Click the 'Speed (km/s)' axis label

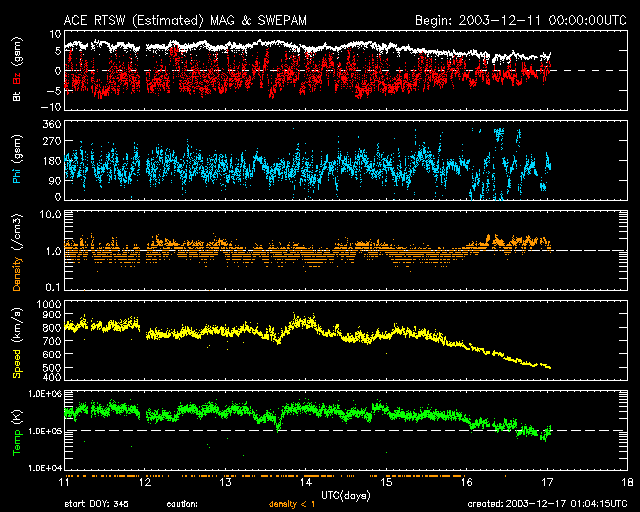click(17, 343)
